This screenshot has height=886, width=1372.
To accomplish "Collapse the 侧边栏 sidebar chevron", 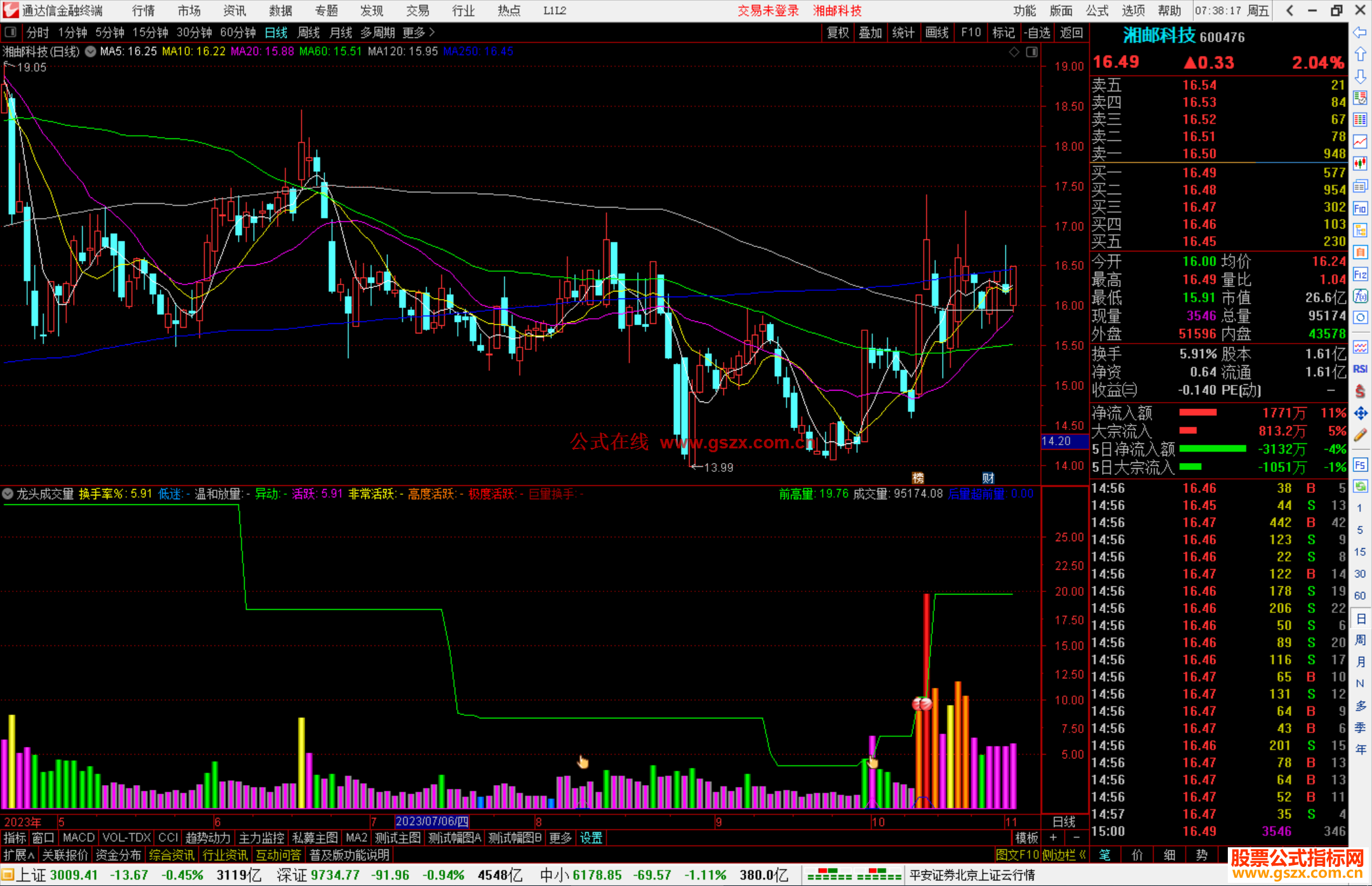I will point(1082,855).
